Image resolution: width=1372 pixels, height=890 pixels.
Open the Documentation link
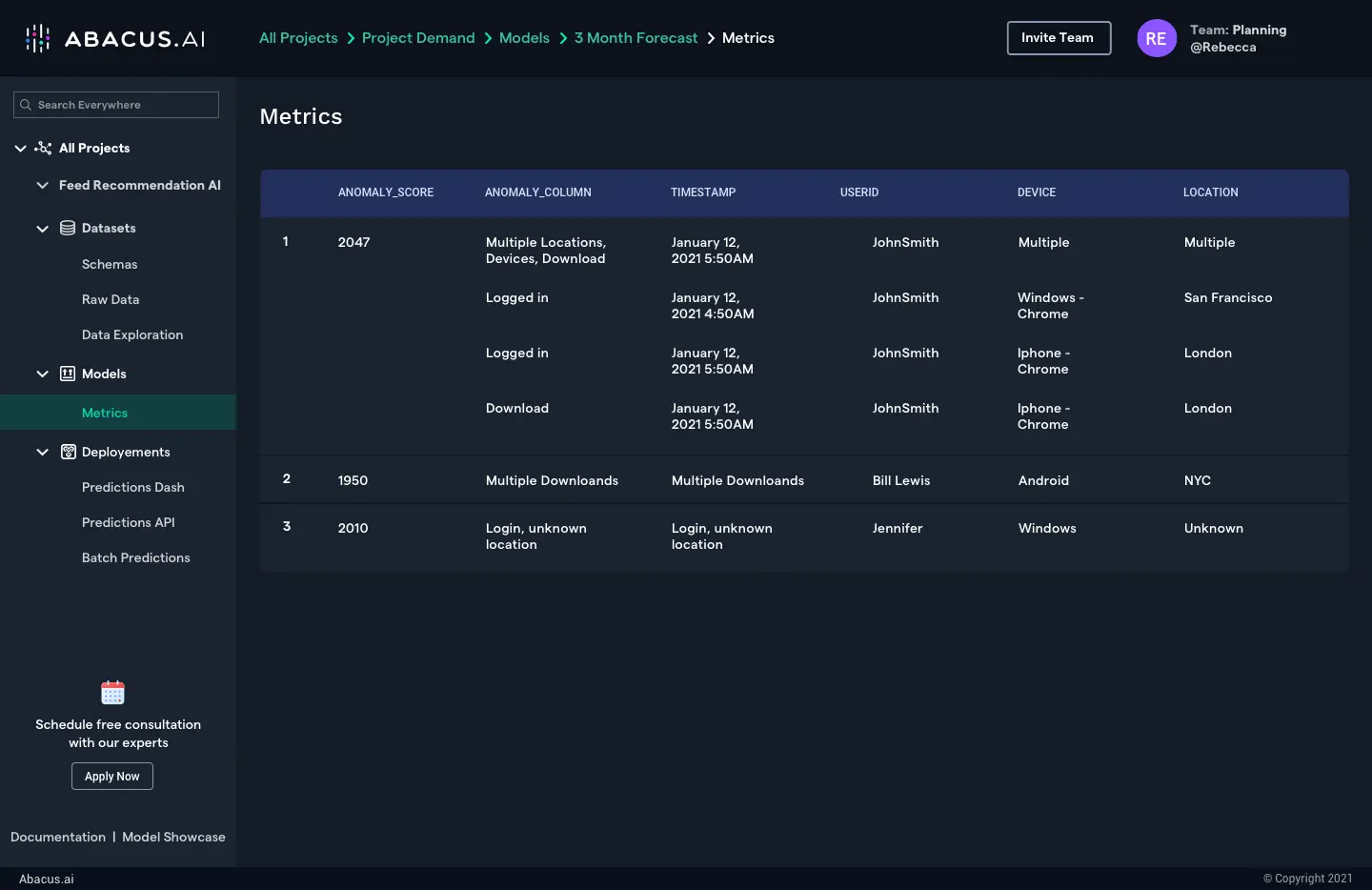click(x=58, y=837)
